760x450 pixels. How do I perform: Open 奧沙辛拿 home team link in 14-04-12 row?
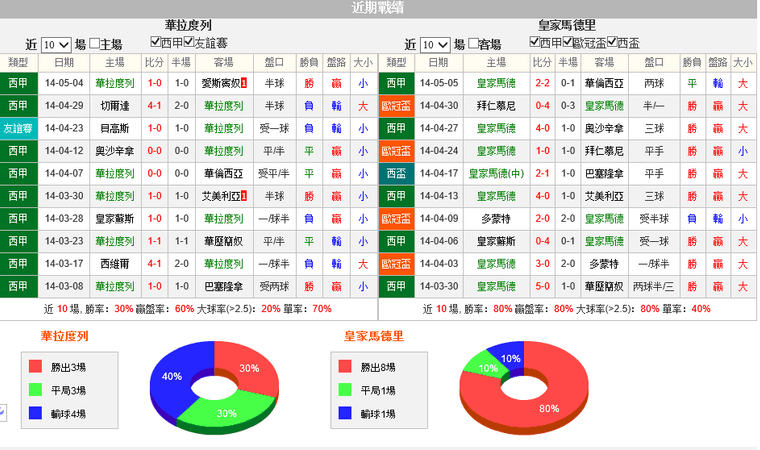[x=114, y=151]
